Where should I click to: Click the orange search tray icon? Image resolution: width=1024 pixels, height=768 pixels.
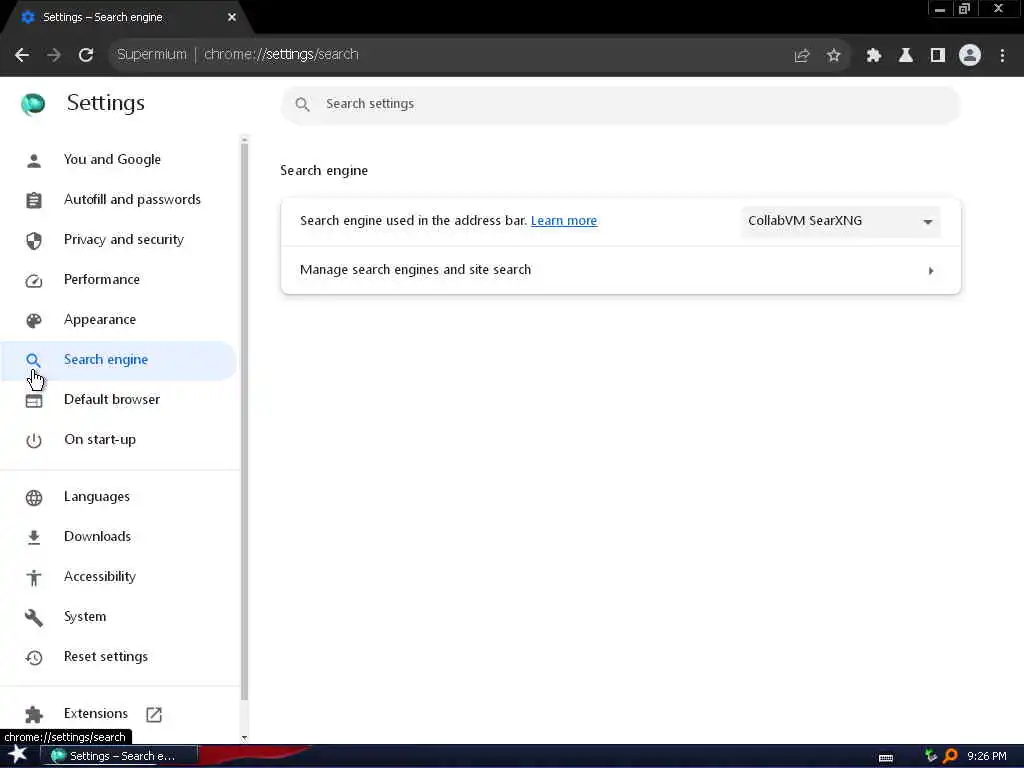pyautogui.click(x=950, y=756)
